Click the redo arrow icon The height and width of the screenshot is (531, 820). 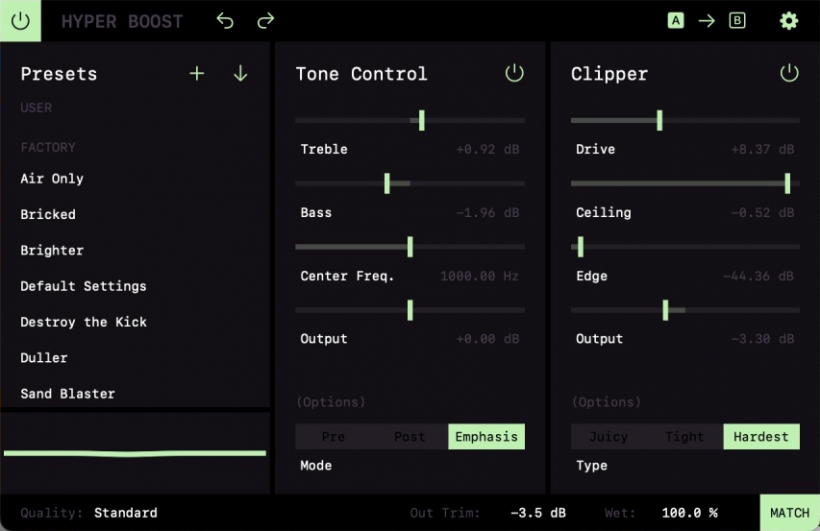coord(265,21)
